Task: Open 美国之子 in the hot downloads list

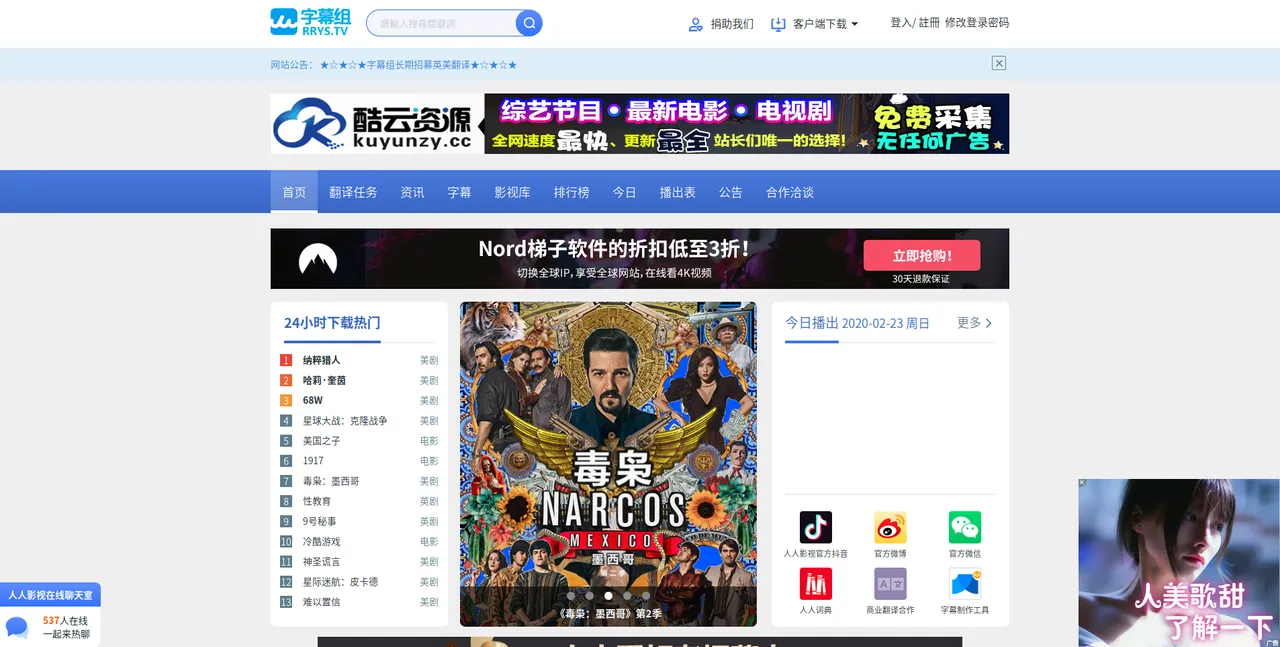Action: [322, 441]
